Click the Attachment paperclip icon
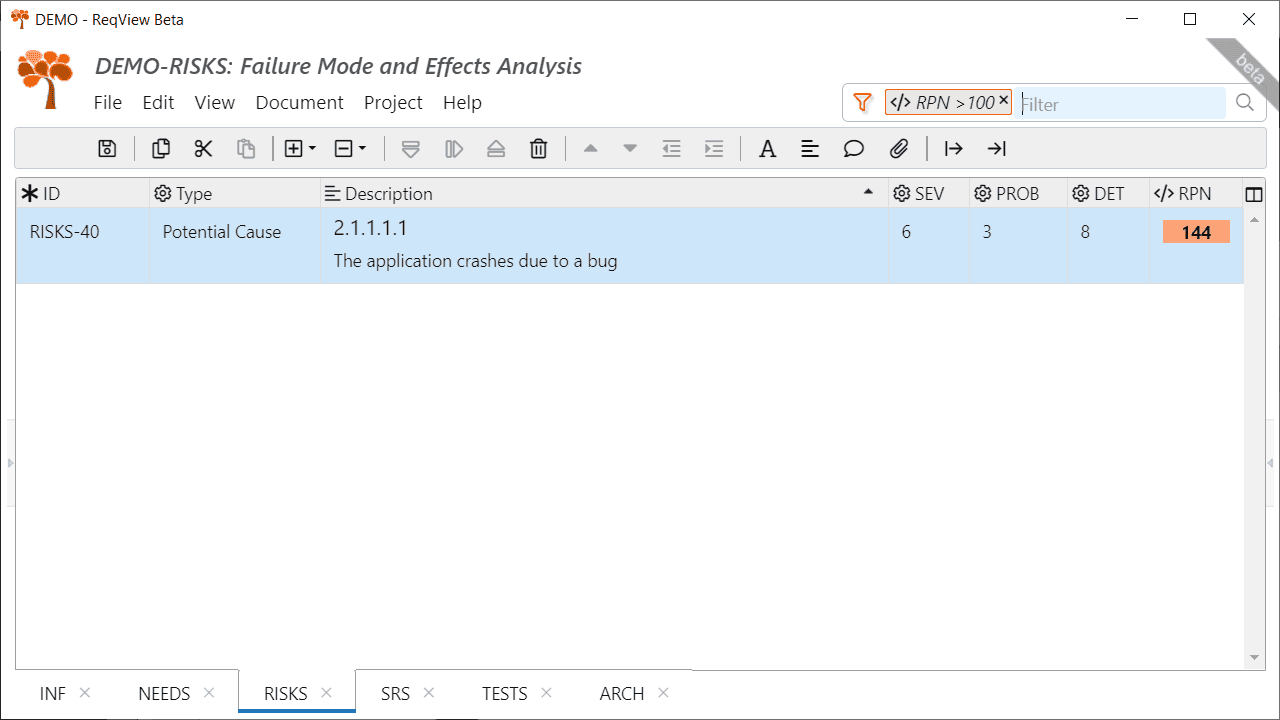Image resolution: width=1280 pixels, height=720 pixels. tap(899, 149)
